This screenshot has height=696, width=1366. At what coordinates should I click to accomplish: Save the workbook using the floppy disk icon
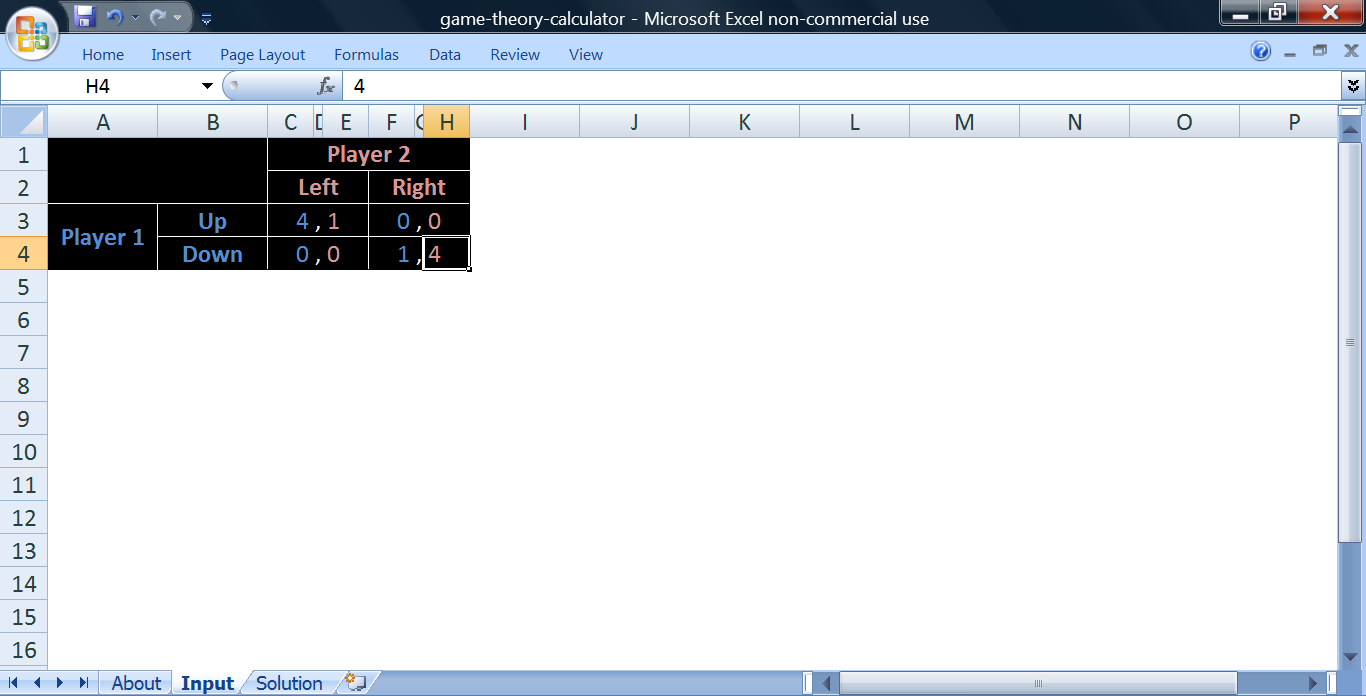click(85, 17)
